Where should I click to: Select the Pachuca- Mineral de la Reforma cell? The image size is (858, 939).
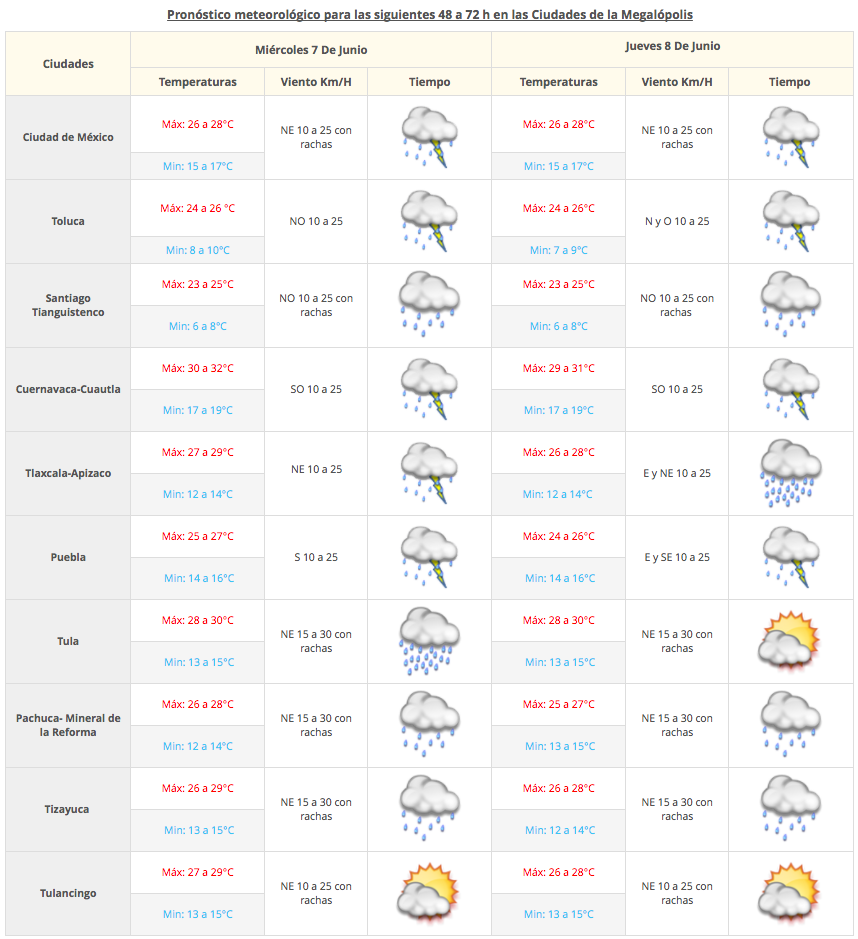68,725
